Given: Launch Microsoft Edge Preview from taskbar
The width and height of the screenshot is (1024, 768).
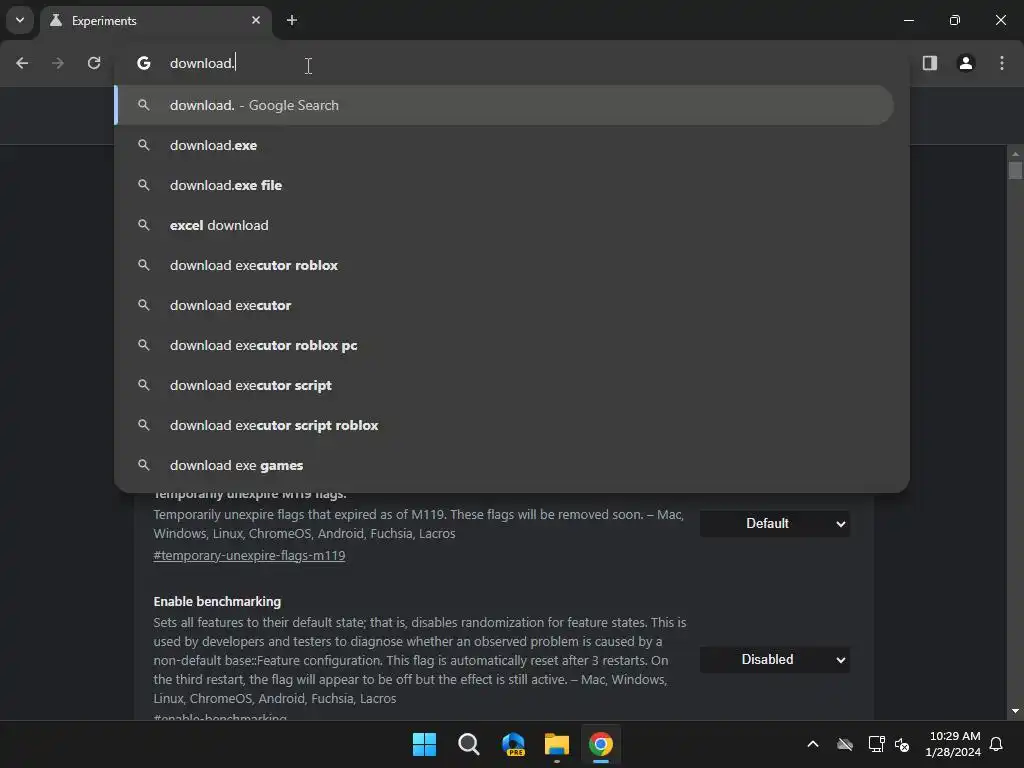Looking at the screenshot, I should click(x=513, y=744).
